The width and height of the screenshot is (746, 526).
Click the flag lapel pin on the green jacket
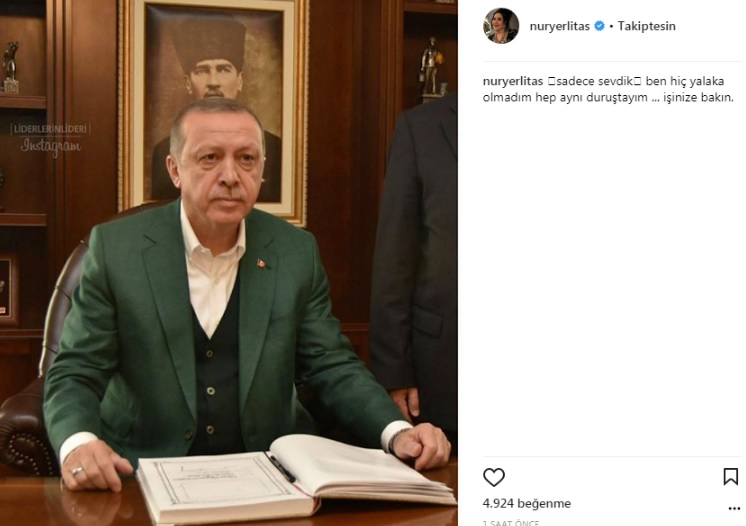(262, 263)
